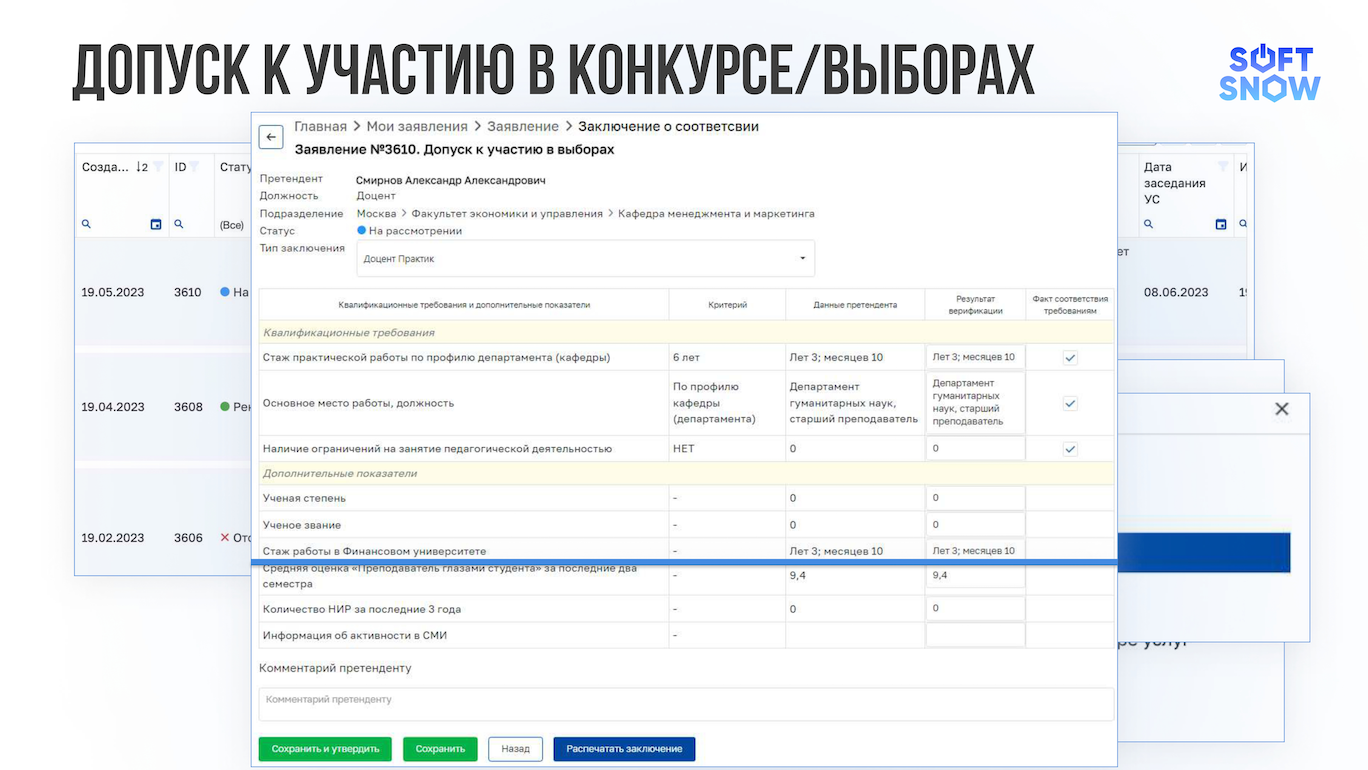Click the 08.06.2023 meeting date cell
The height and width of the screenshot is (770, 1368).
[x=1176, y=293]
